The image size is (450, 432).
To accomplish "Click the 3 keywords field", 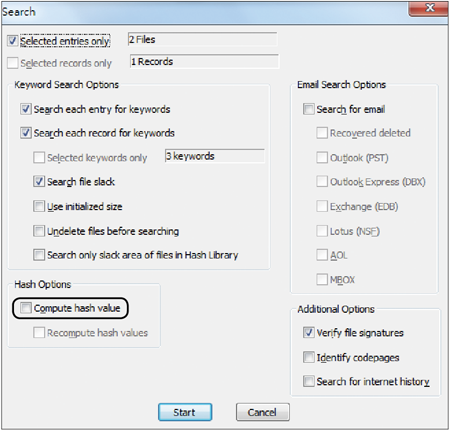I will (x=215, y=156).
